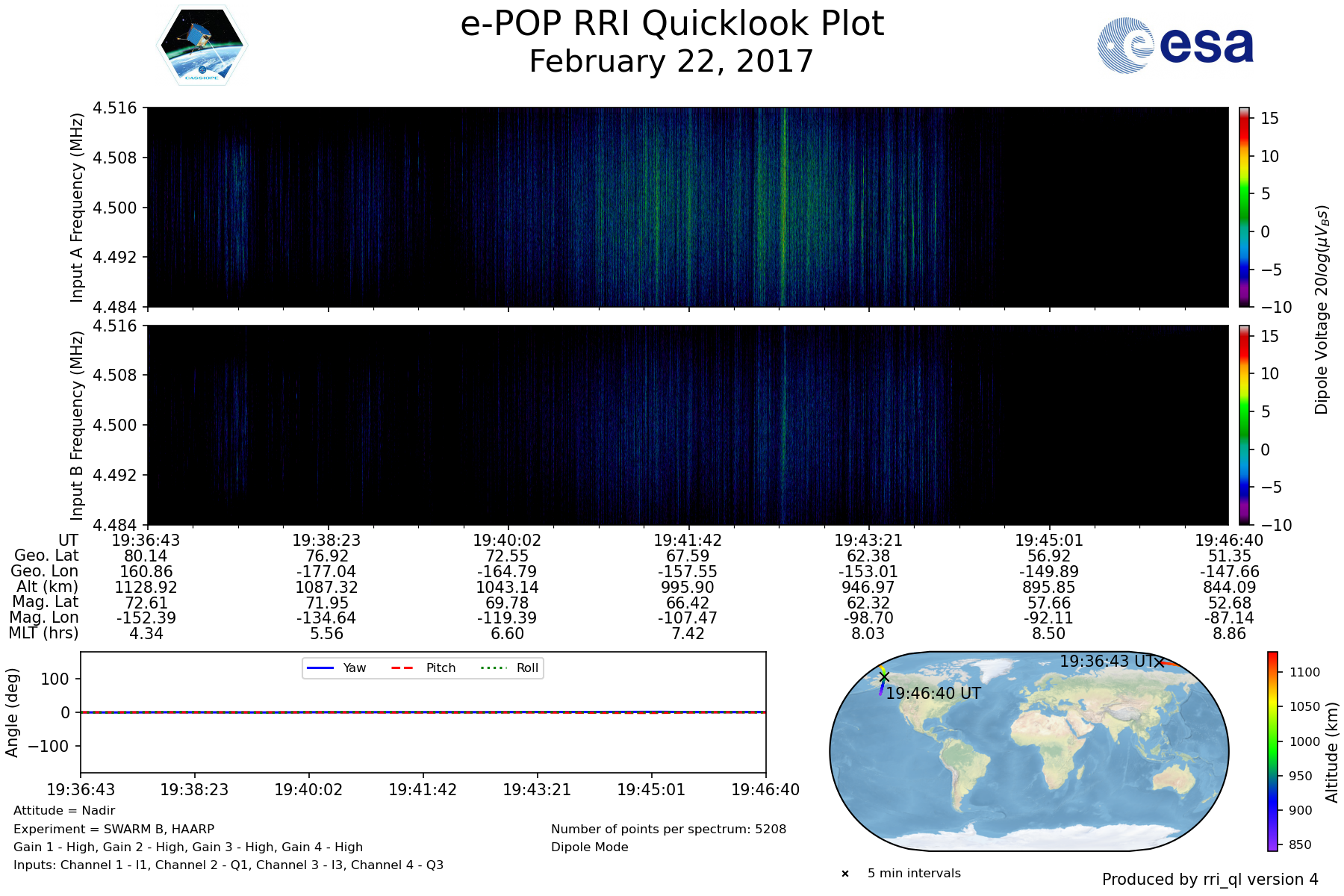This screenshot has width=1344, height=896.
Task: Click the Altitude (km) colorbar
Action: coord(1272,751)
